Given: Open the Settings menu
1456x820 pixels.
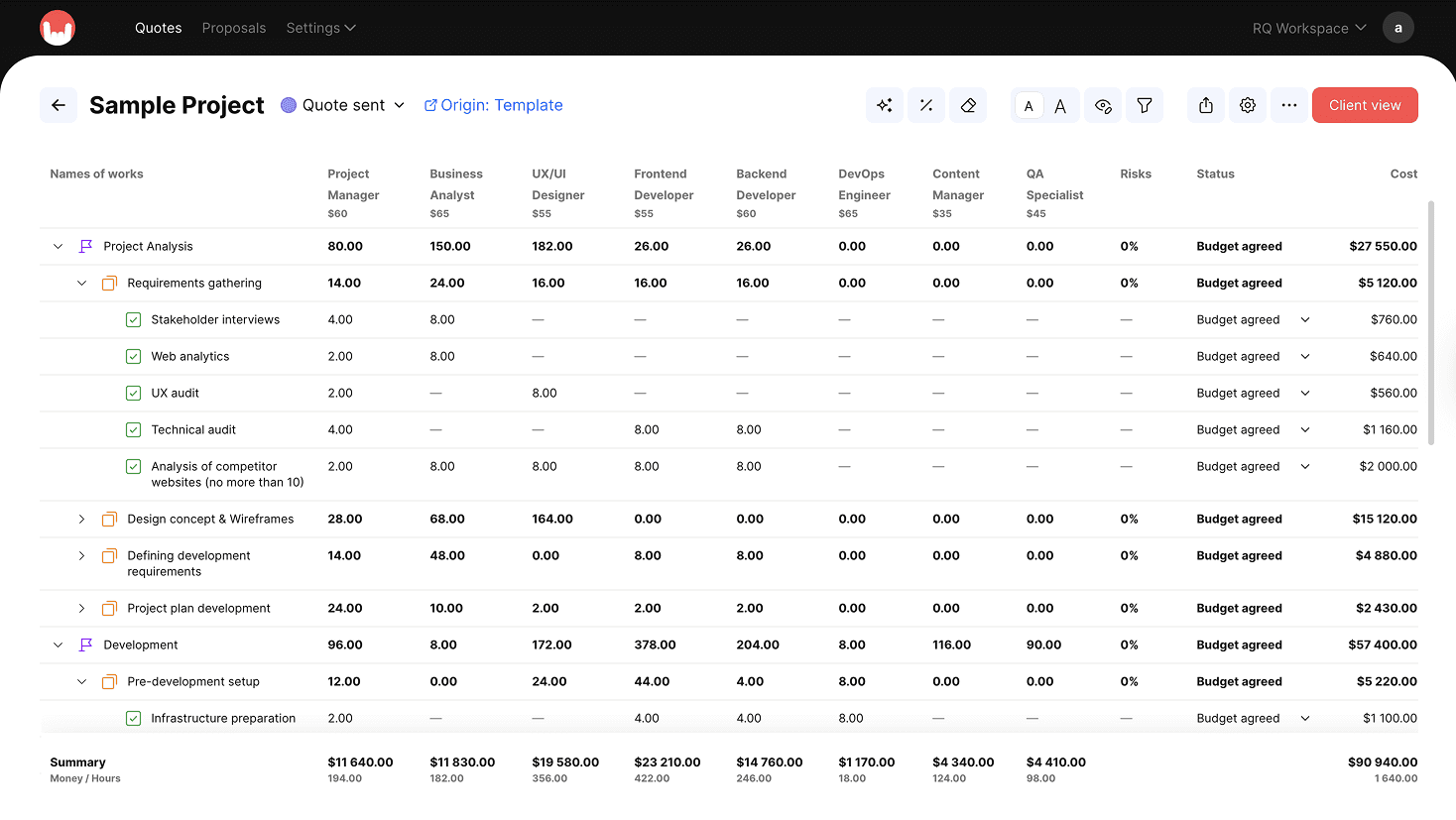Looking at the screenshot, I should [x=320, y=28].
